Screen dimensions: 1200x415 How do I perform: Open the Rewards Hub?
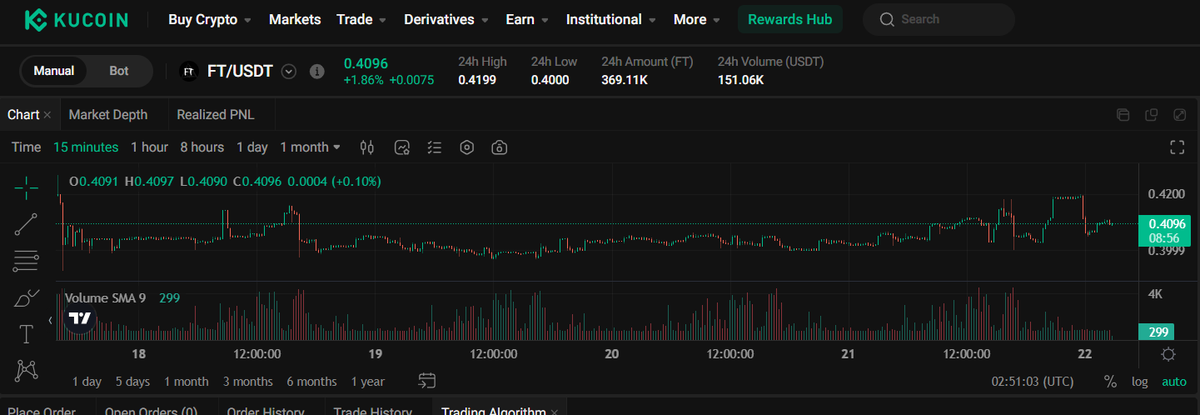click(x=789, y=19)
